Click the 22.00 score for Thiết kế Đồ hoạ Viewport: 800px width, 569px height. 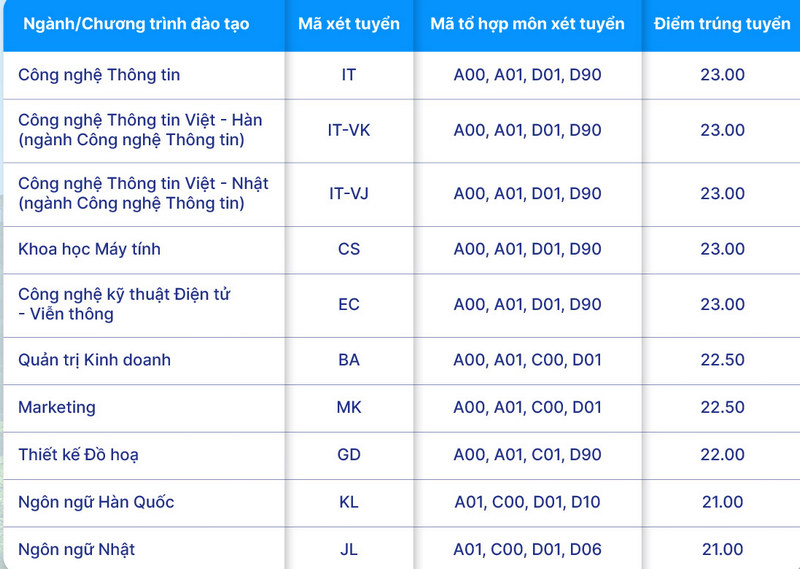[x=722, y=454]
